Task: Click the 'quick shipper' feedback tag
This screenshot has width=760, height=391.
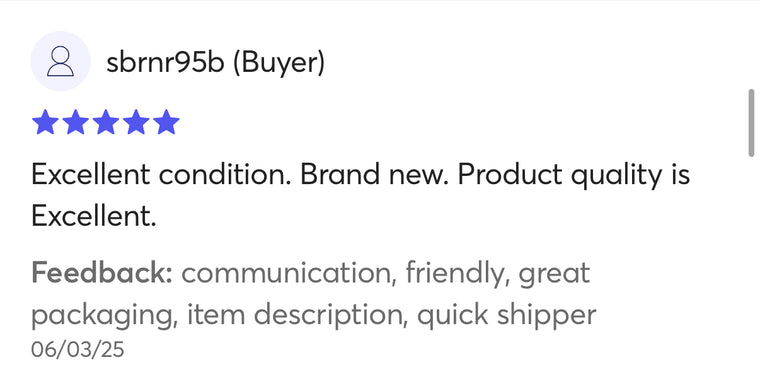Action: pyautogui.click(x=507, y=316)
